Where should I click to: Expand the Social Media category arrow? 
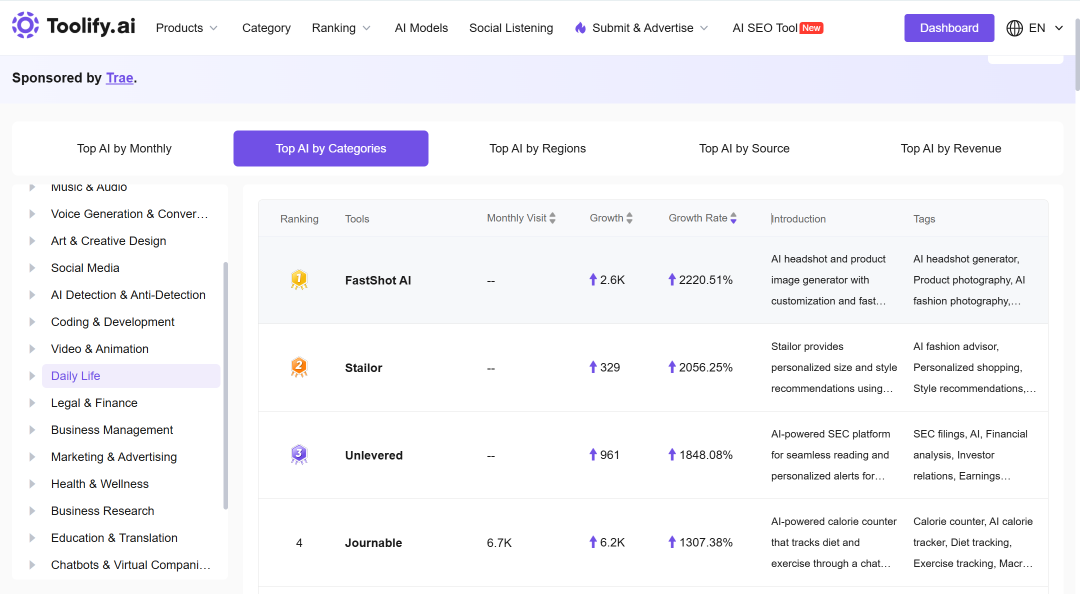pyautogui.click(x=32, y=268)
